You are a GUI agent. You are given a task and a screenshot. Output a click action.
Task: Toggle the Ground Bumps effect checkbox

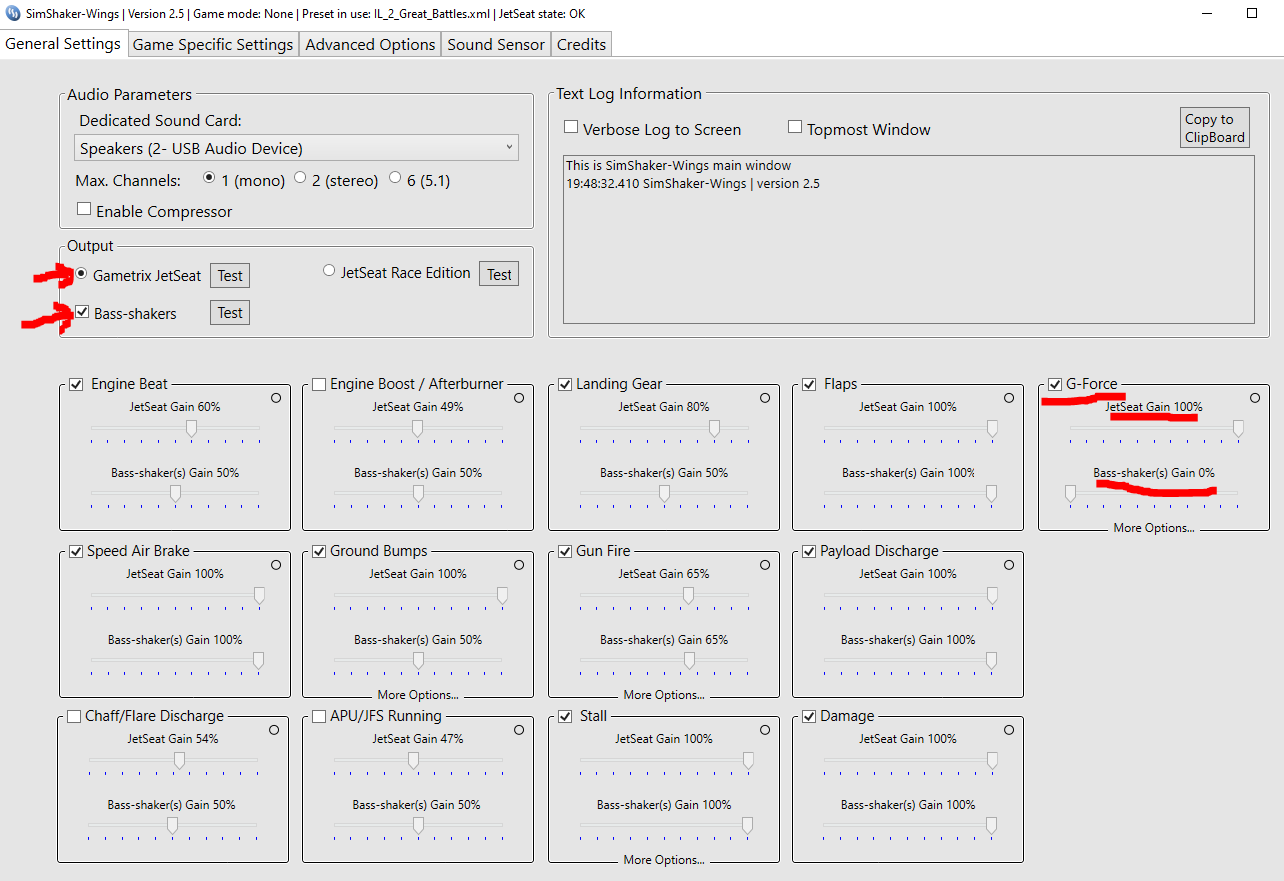pos(319,551)
